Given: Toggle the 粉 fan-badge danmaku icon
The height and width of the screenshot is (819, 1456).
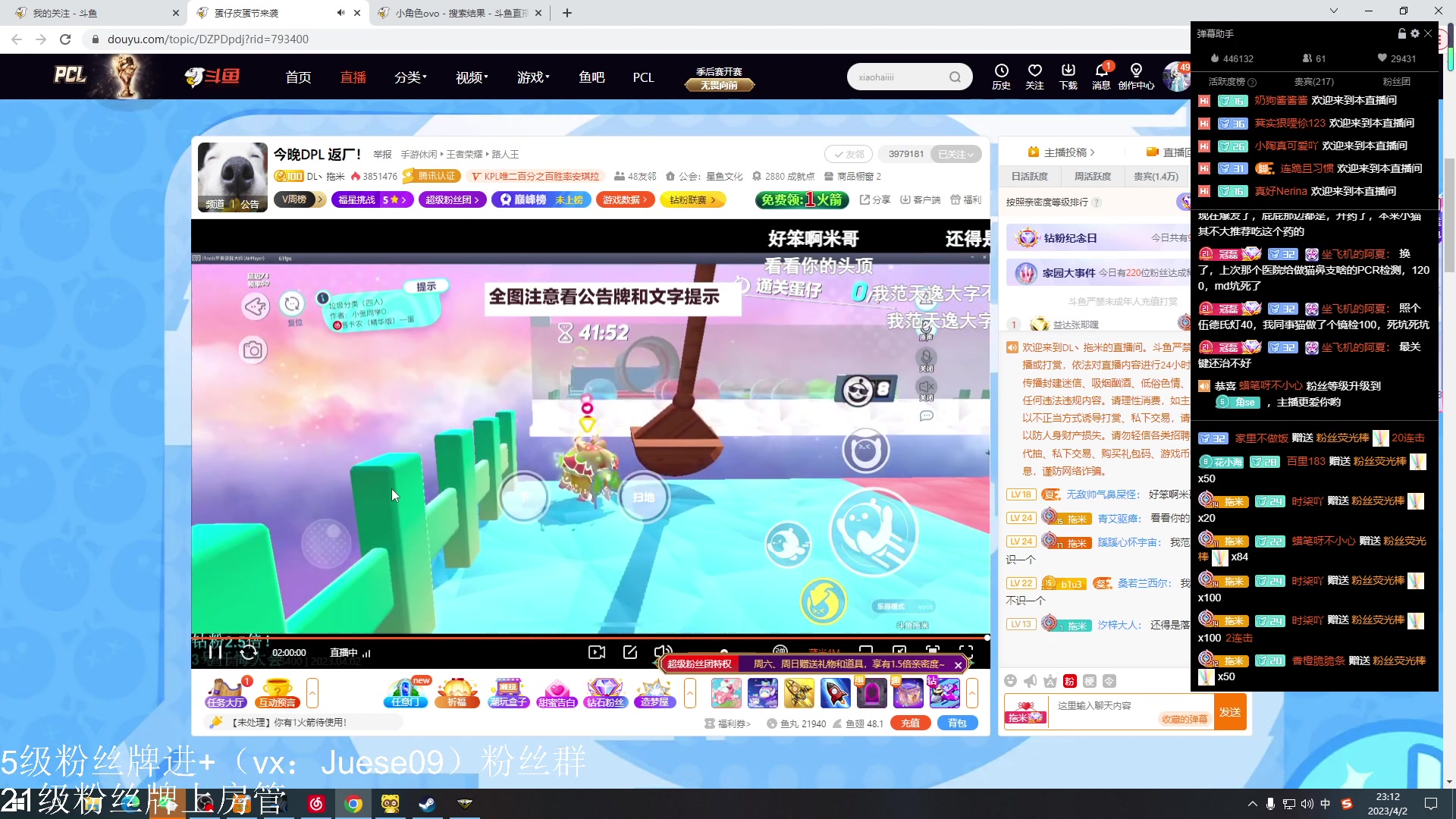Looking at the screenshot, I should click(x=1070, y=681).
